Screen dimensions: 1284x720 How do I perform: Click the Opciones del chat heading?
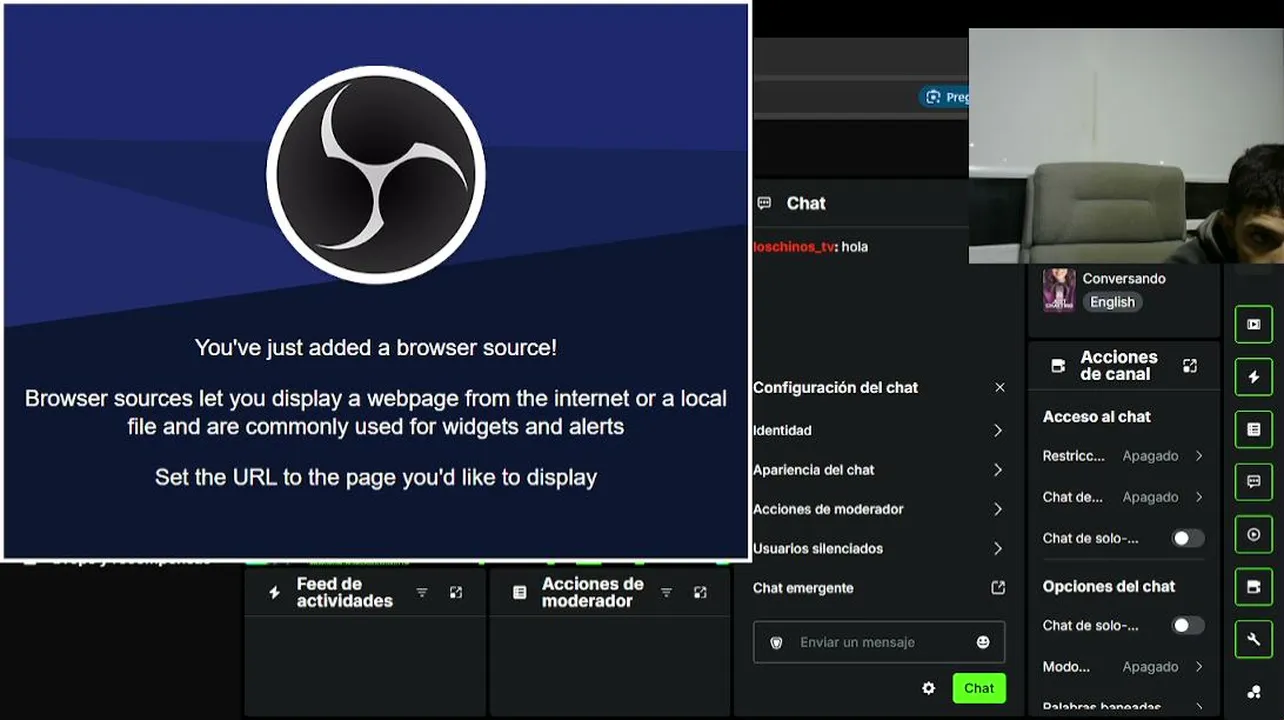click(1109, 586)
